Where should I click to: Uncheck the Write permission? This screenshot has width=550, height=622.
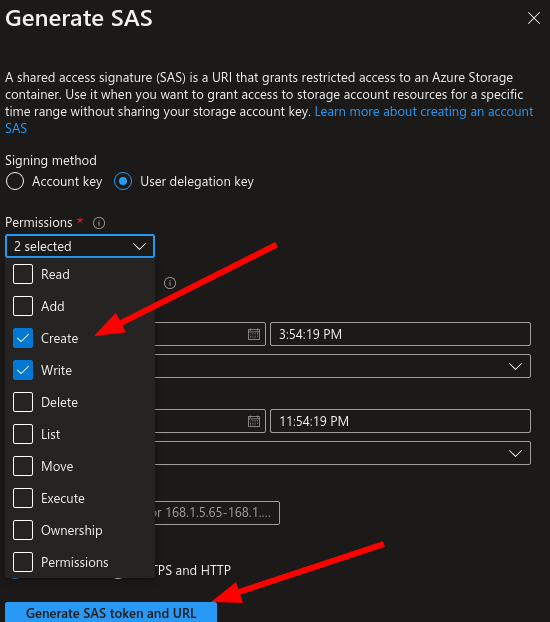(x=23, y=370)
